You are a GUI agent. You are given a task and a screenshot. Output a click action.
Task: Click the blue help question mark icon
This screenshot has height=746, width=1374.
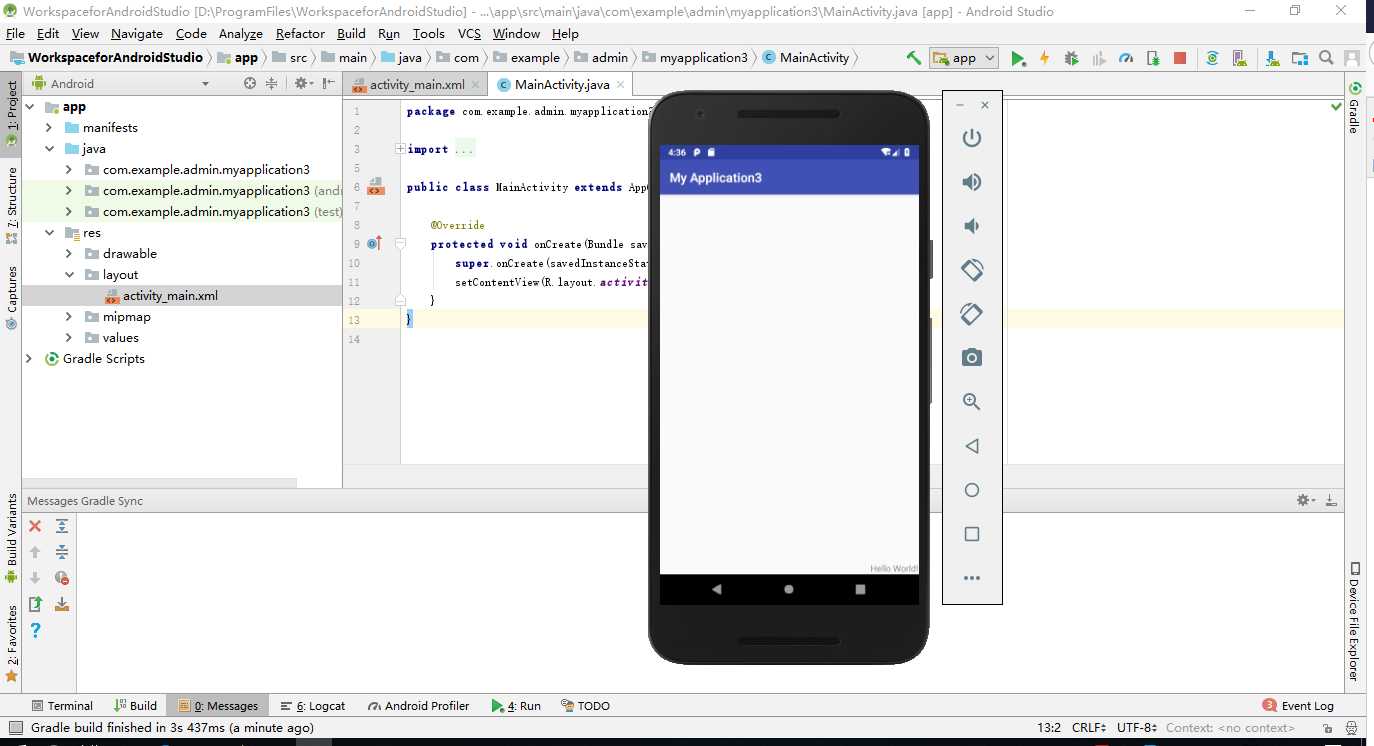click(x=35, y=630)
